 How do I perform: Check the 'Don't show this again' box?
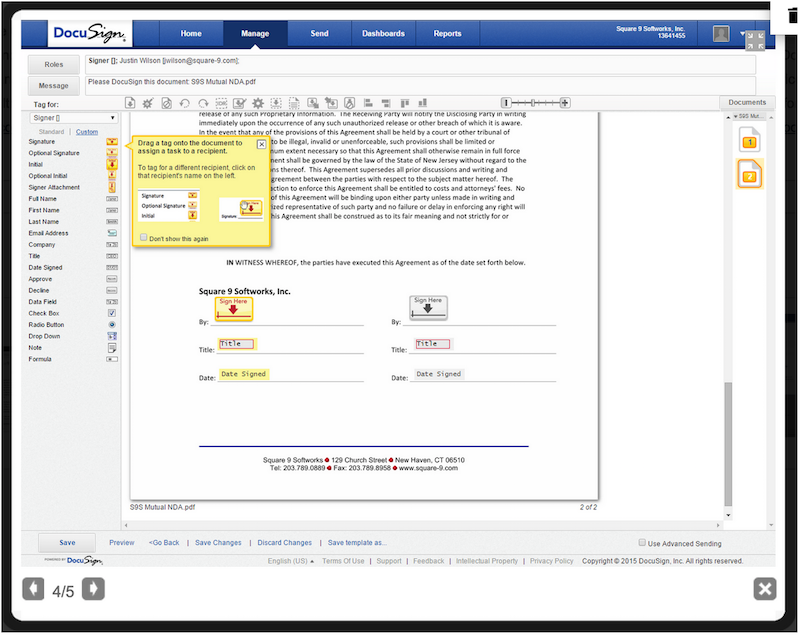click(142, 238)
